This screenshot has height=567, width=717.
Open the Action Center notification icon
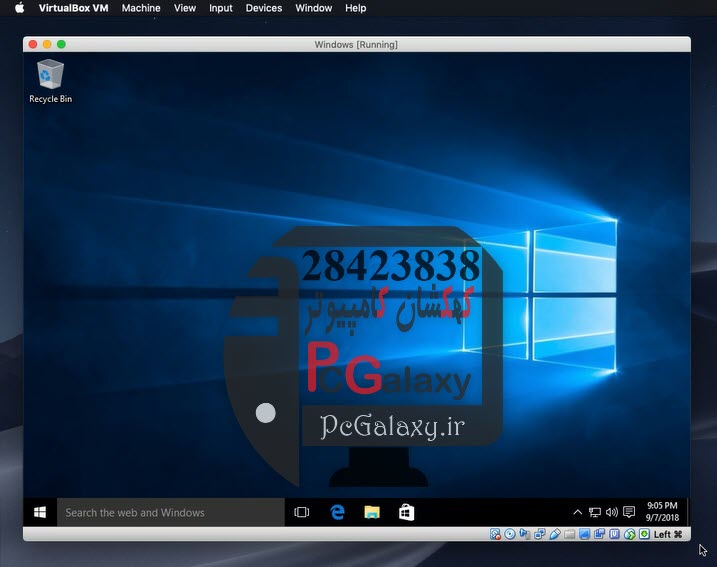[x=629, y=512]
